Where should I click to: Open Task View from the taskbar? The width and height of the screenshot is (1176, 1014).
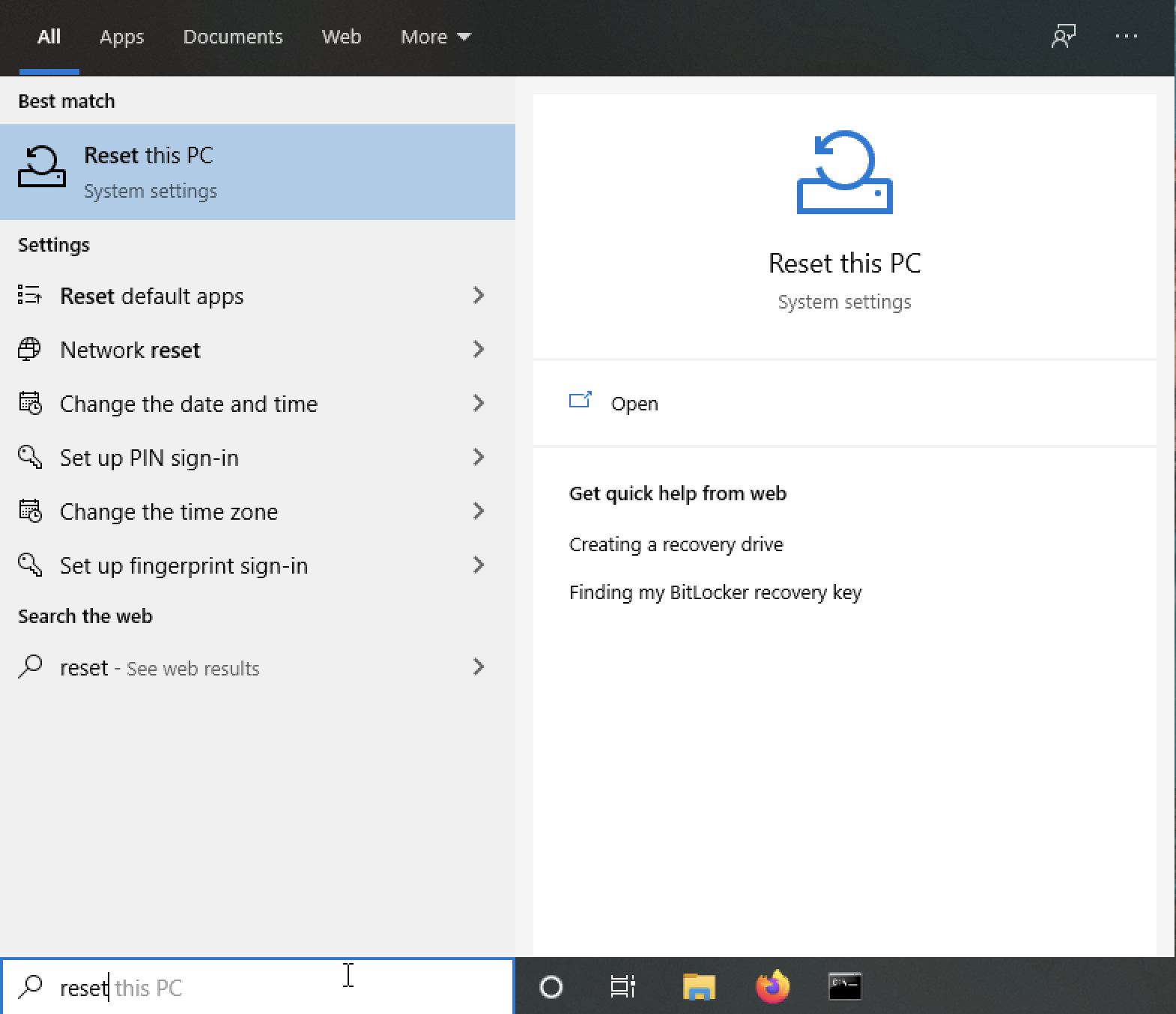coord(623,987)
